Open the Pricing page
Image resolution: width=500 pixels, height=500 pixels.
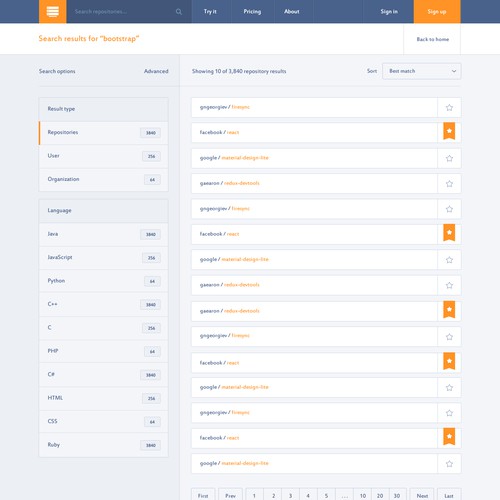[x=252, y=12]
